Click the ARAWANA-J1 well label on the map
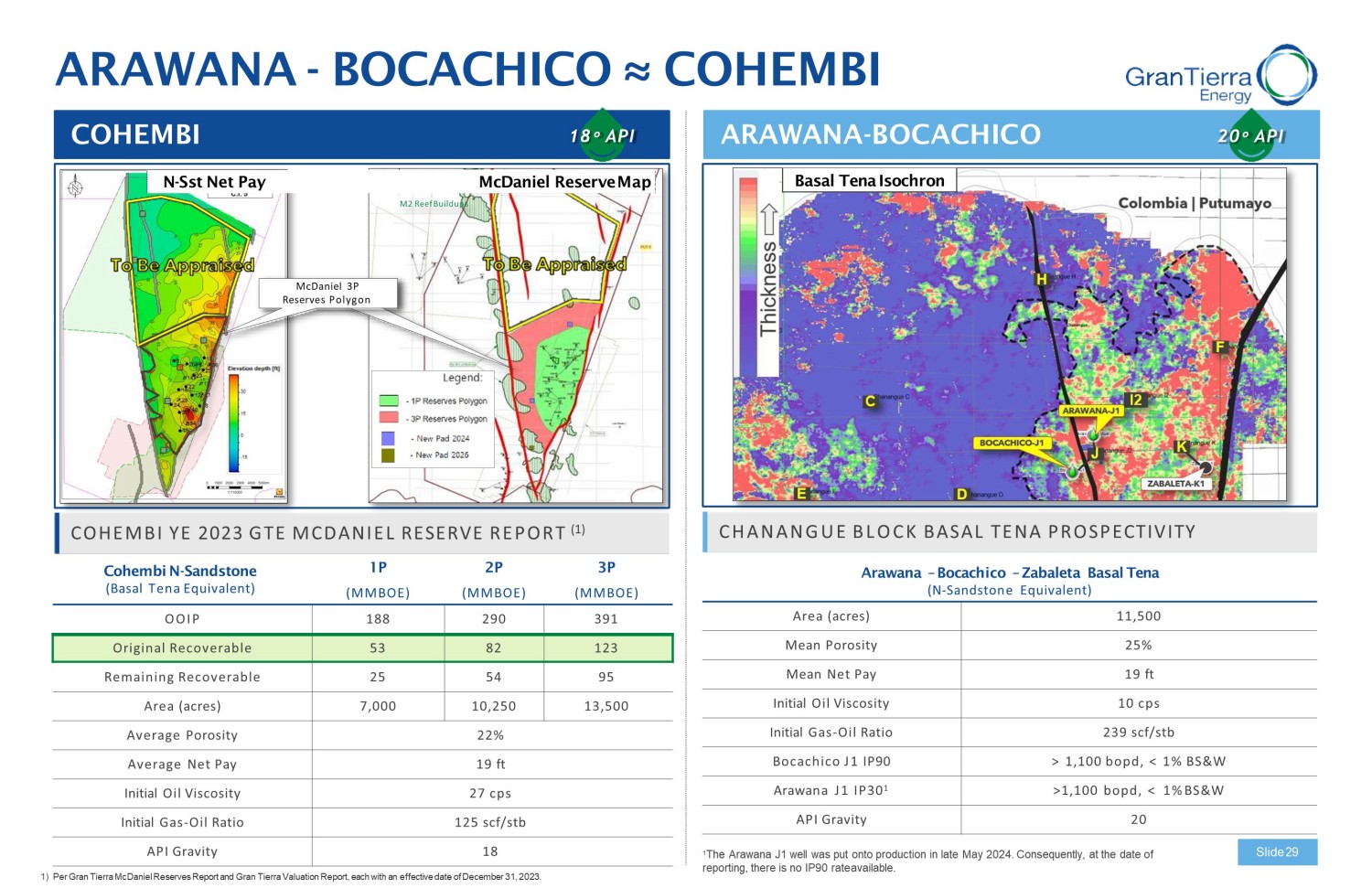Viewport: 1372px width, 888px height. pos(1091,411)
